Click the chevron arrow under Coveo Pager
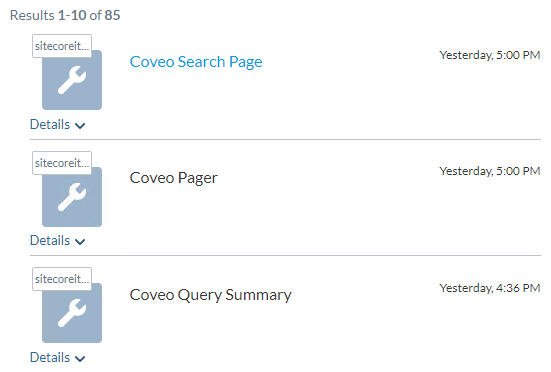 point(80,242)
